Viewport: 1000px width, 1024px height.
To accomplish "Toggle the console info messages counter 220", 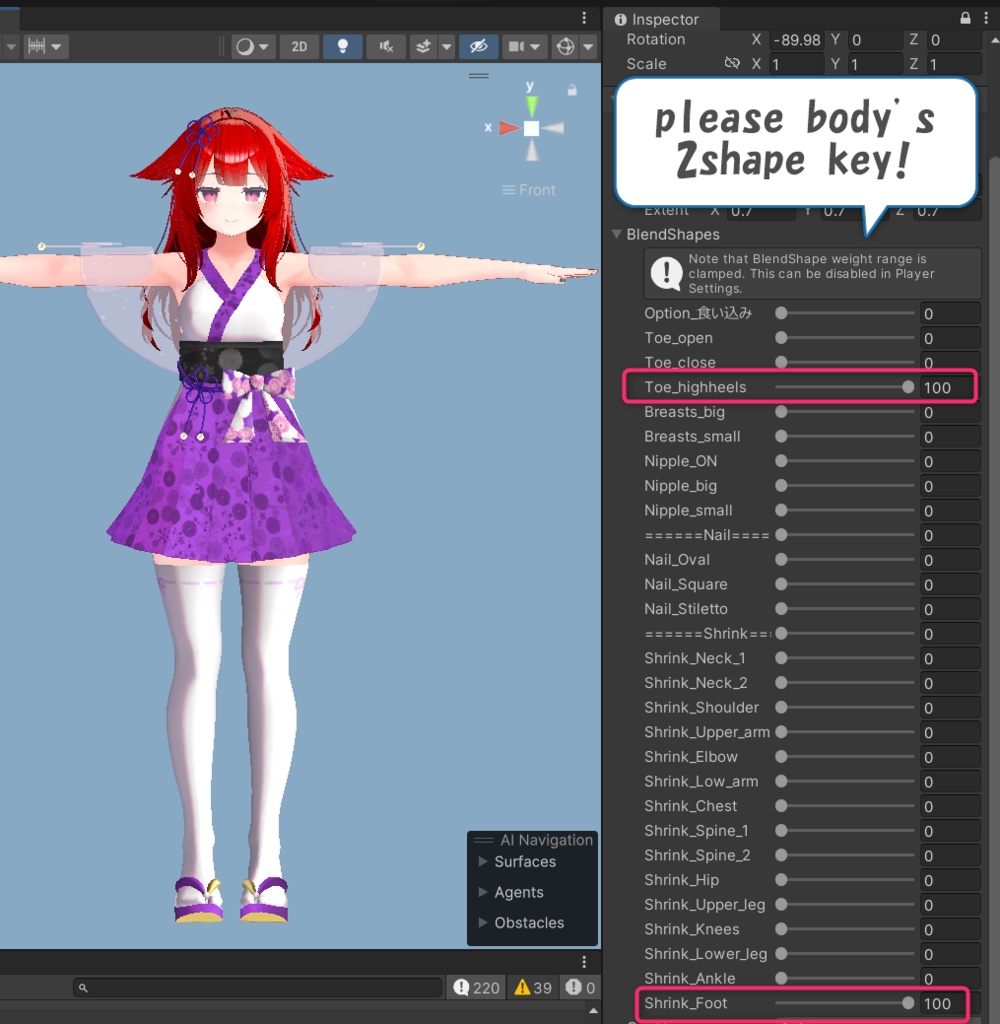I will tap(477, 987).
